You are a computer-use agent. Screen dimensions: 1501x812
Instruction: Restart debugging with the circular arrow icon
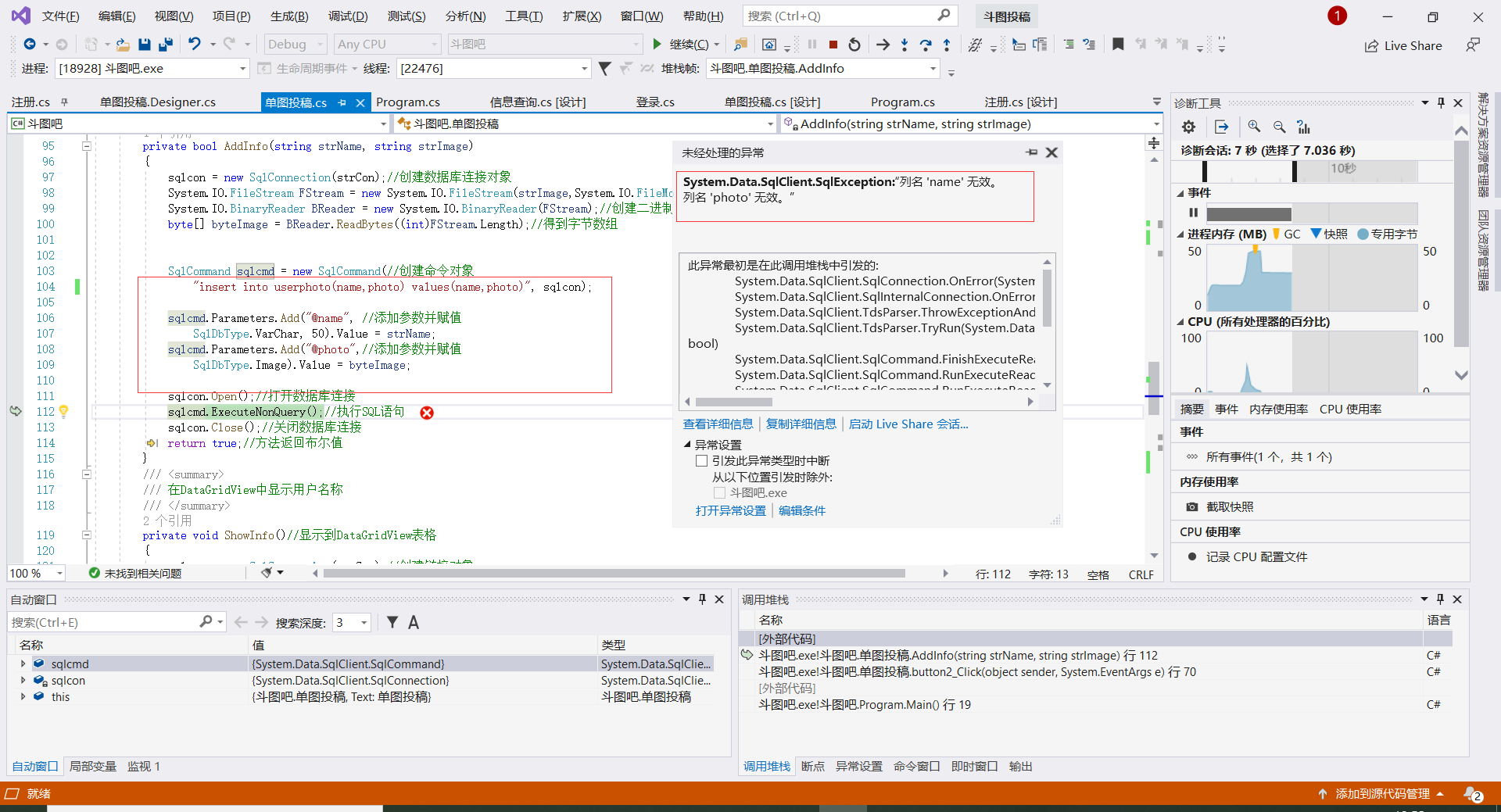click(854, 45)
